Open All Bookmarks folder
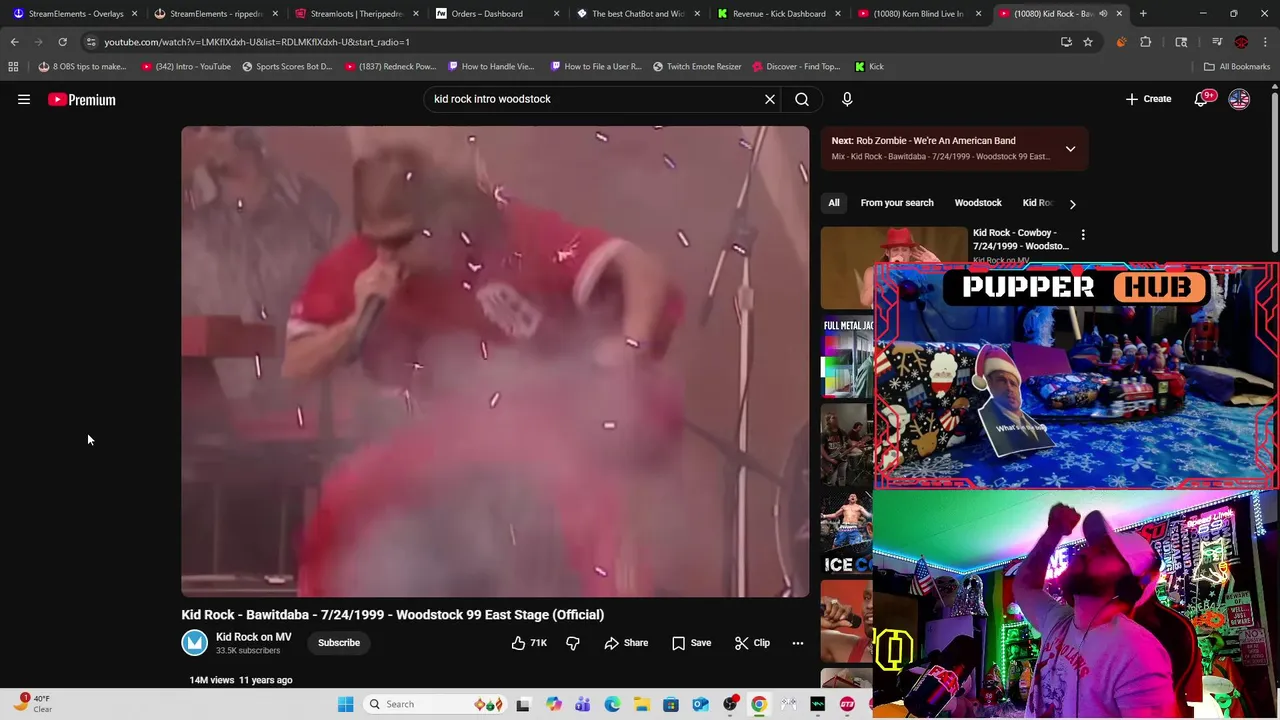Screen dimensions: 1280x720 pyautogui.click(x=1236, y=66)
